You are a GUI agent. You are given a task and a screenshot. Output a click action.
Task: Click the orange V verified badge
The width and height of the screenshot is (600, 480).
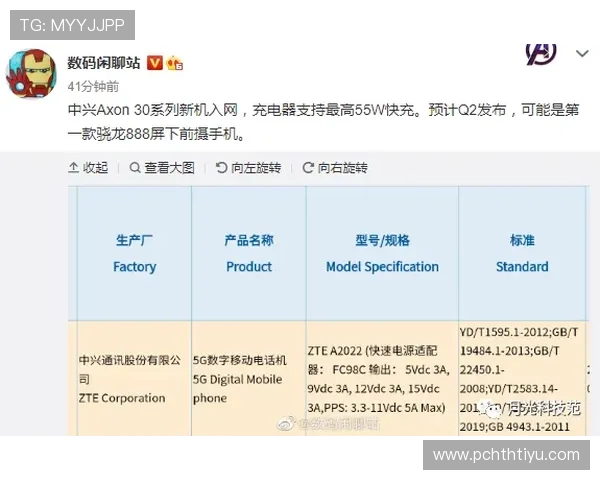click(155, 63)
